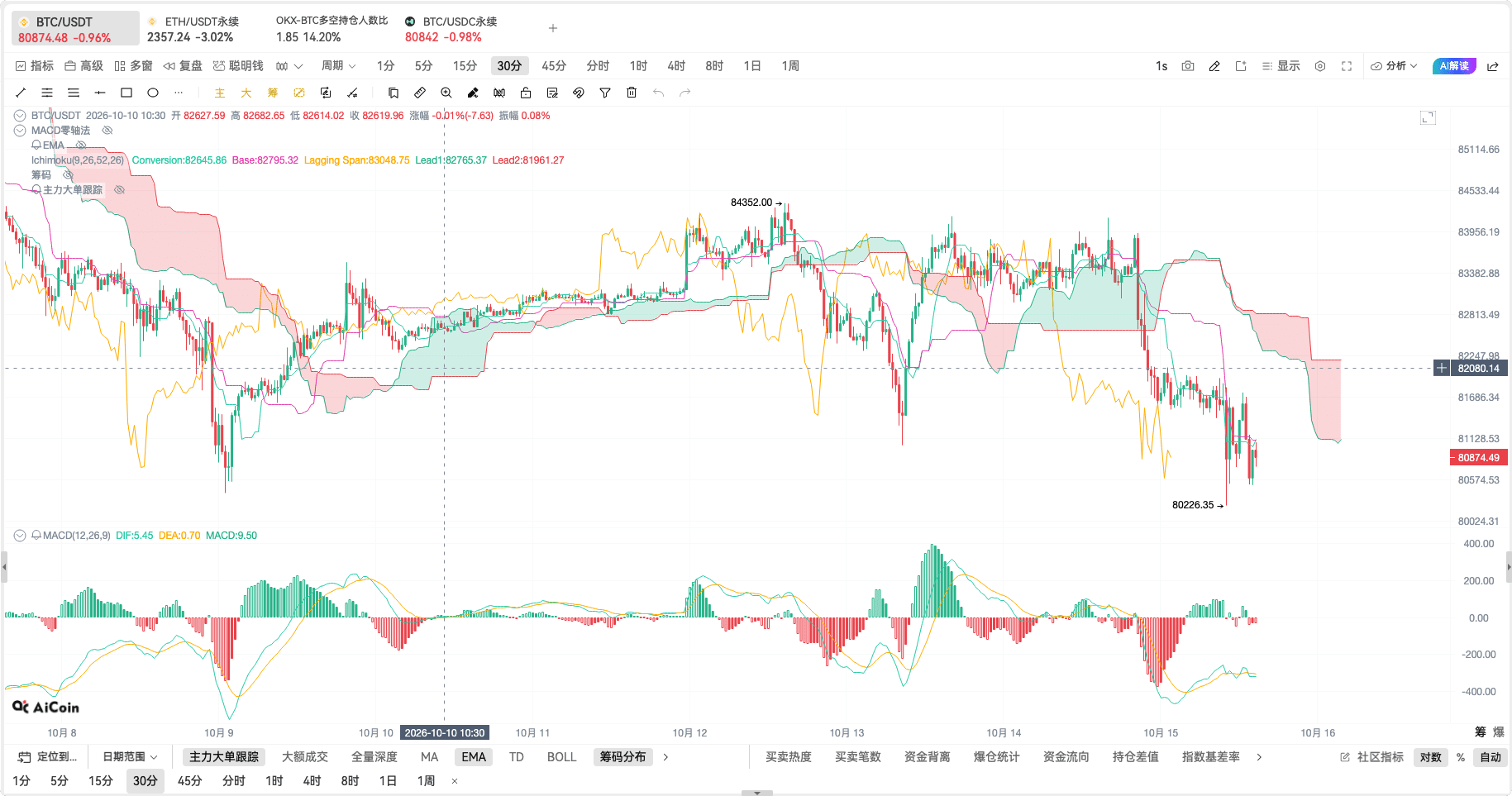Toggle 主力大单跟踪 indicator chip at bottom
This screenshot has height=796, width=1512.
click(x=224, y=757)
